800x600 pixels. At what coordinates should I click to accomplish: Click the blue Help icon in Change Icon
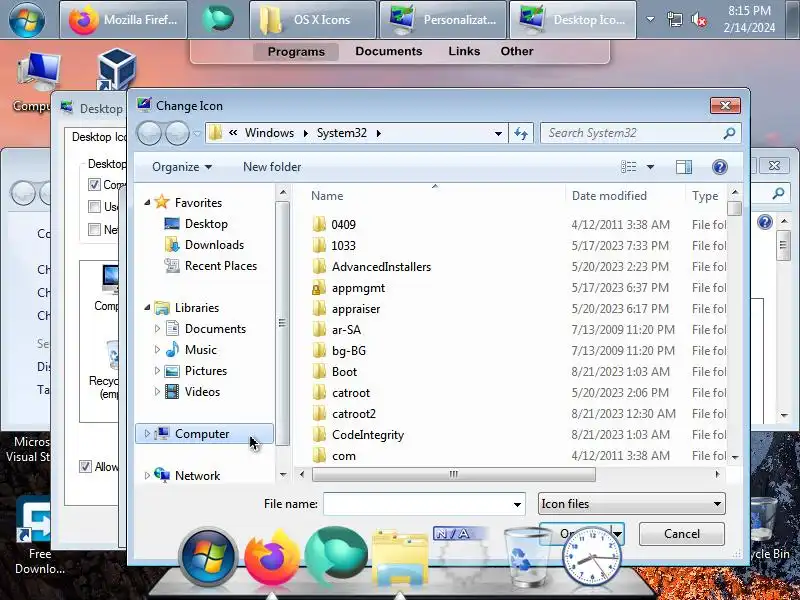[x=719, y=167]
